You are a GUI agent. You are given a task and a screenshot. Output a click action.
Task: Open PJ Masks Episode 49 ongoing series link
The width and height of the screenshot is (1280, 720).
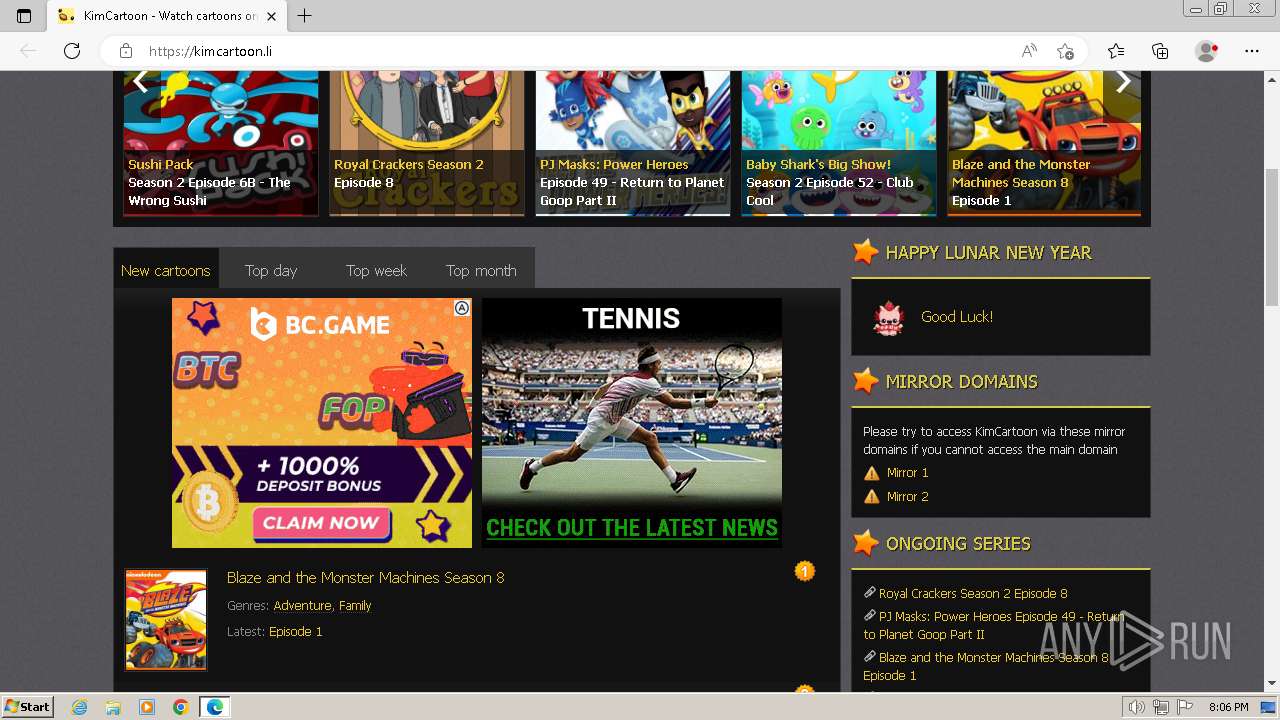(x=993, y=625)
